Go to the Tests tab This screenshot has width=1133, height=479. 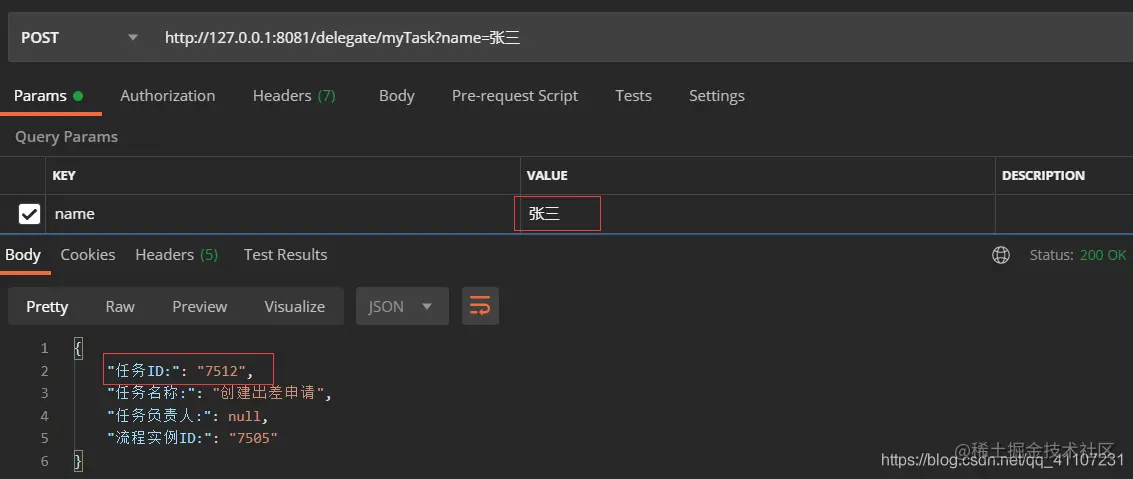point(634,96)
